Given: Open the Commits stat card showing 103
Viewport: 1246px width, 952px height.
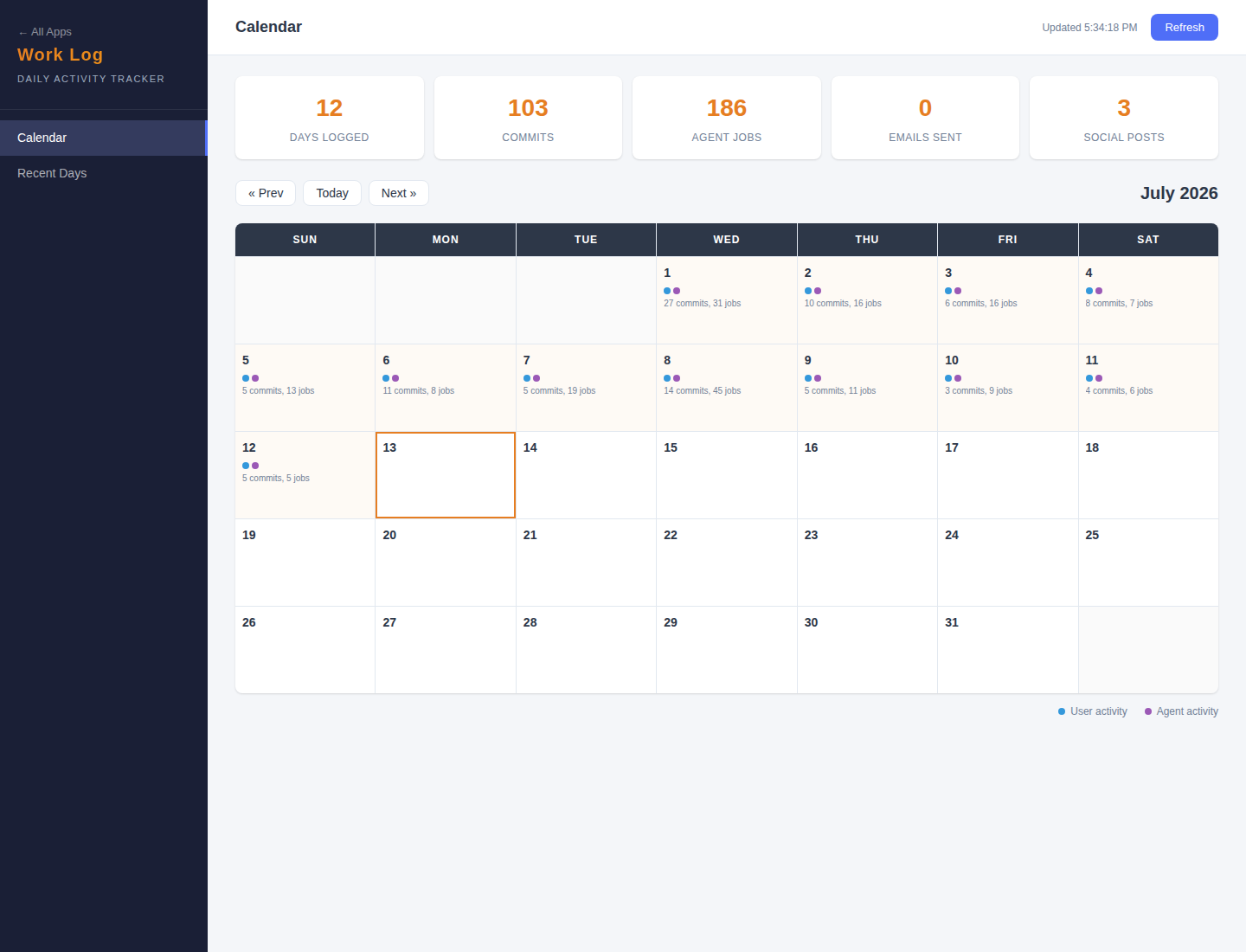Looking at the screenshot, I should (x=528, y=118).
